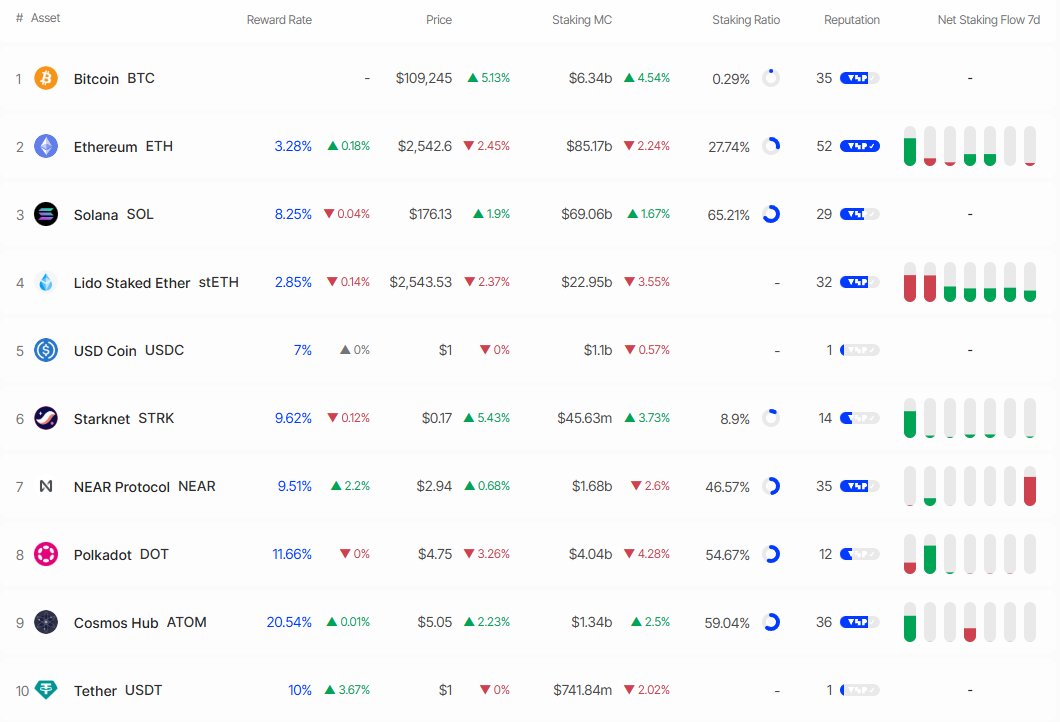Click Bitcoin's VSP reputation badge
This screenshot has height=722, width=1060.
(859, 78)
